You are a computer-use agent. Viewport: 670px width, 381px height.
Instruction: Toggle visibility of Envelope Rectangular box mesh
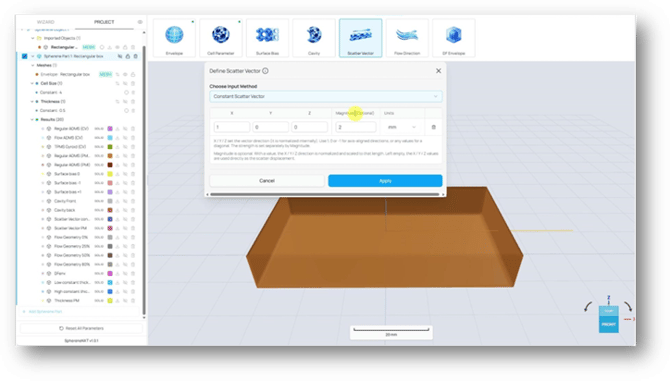click(x=125, y=74)
